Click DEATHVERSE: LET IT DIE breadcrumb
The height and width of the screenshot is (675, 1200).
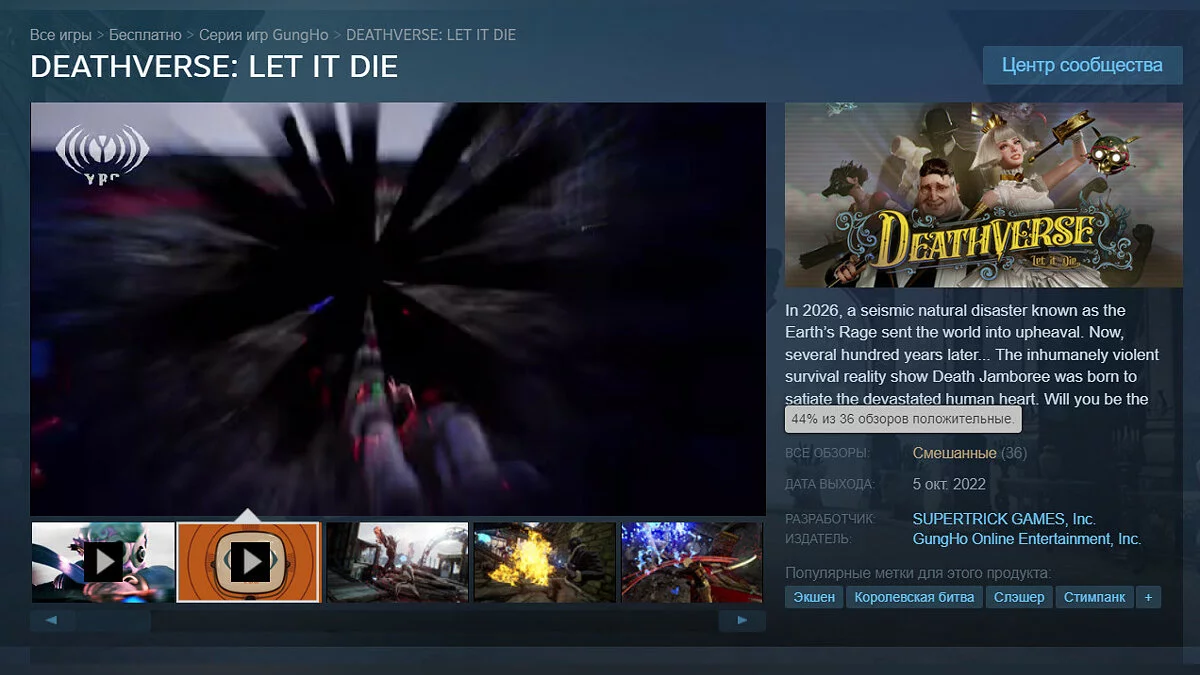pyautogui.click(x=431, y=35)
